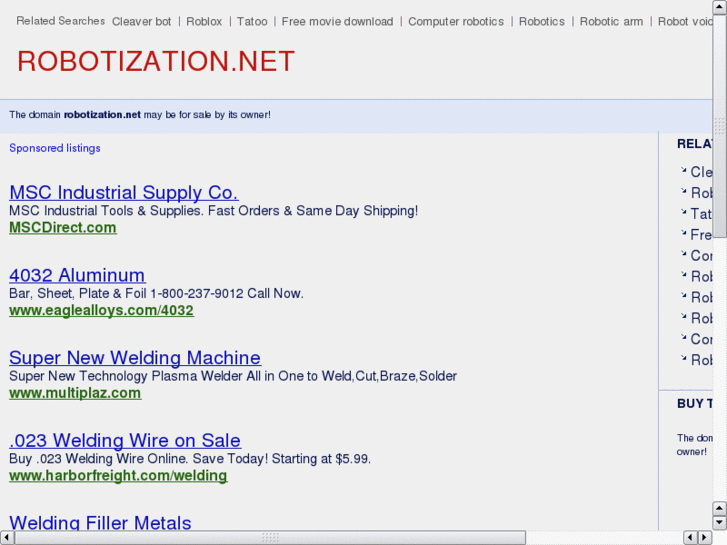Open the sidebar Tat related link
Image resolution: width=727 pixels, height=545 pixels.
coord(701,214)
